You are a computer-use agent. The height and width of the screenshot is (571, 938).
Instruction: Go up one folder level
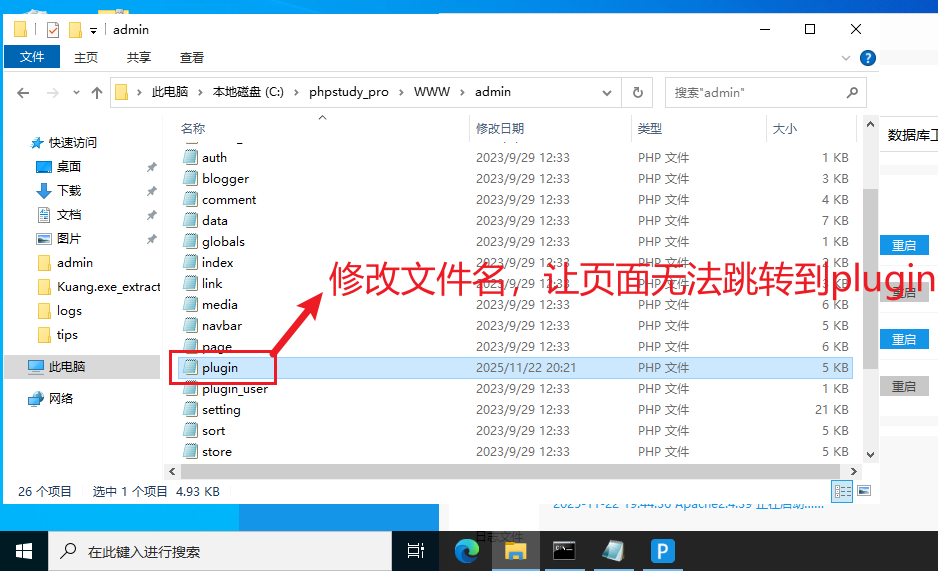coord(96,93)
